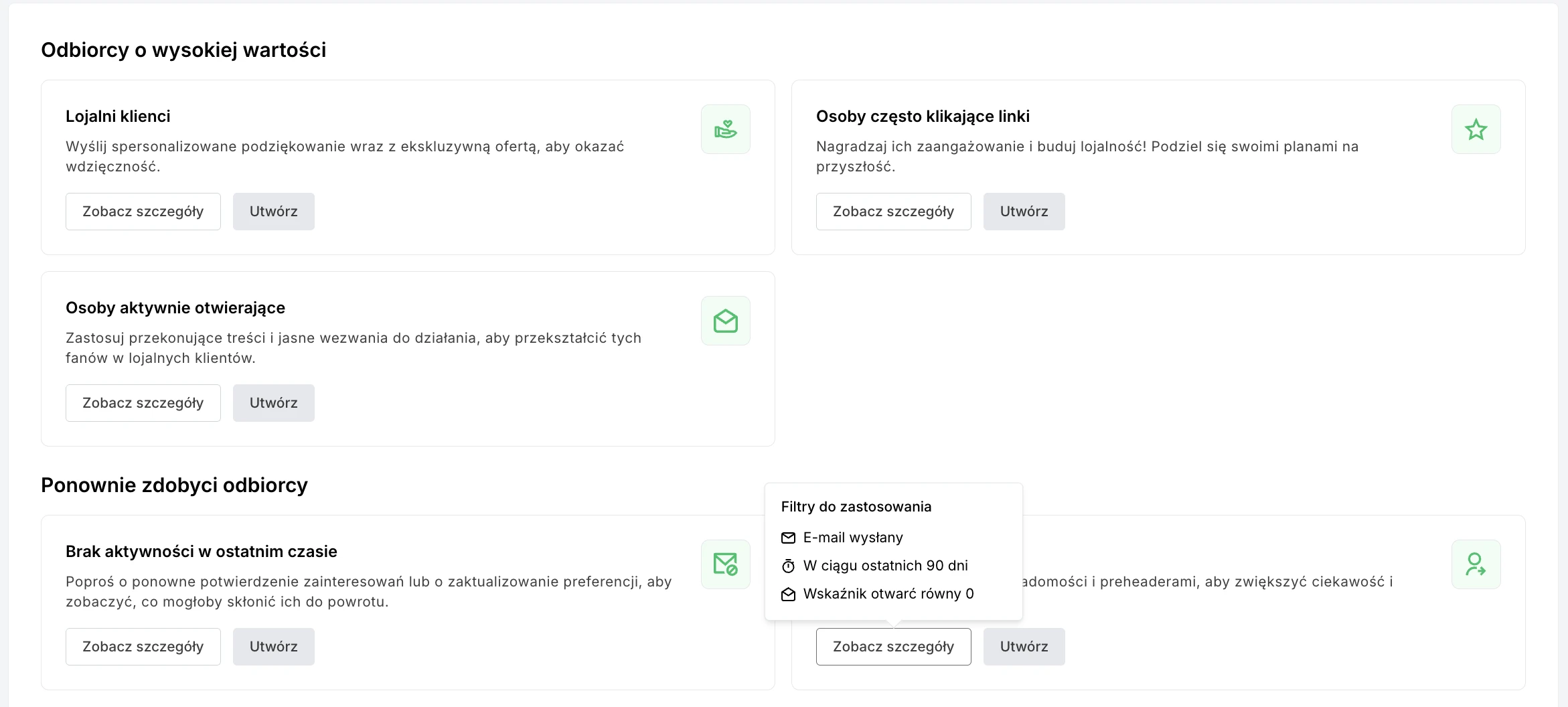Click the envelope icon beside E-mail wysłany
This screenshot has width=1568, height=707.
tap(789, 538)
